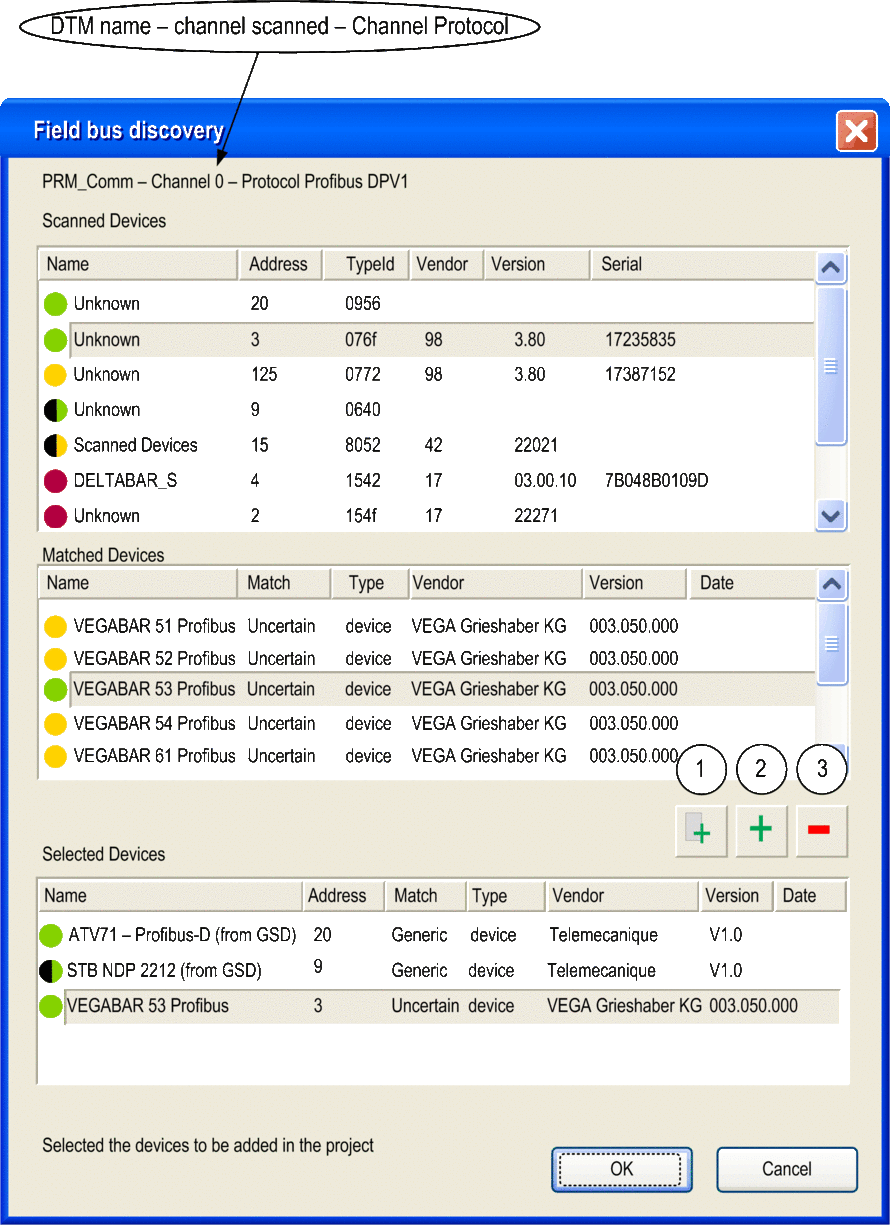This screenshot has height=1225, width=890.
Task: Click green icon beside ATV71 – Profibus-D
Action: pyautogui.click(x=51, y=936)
